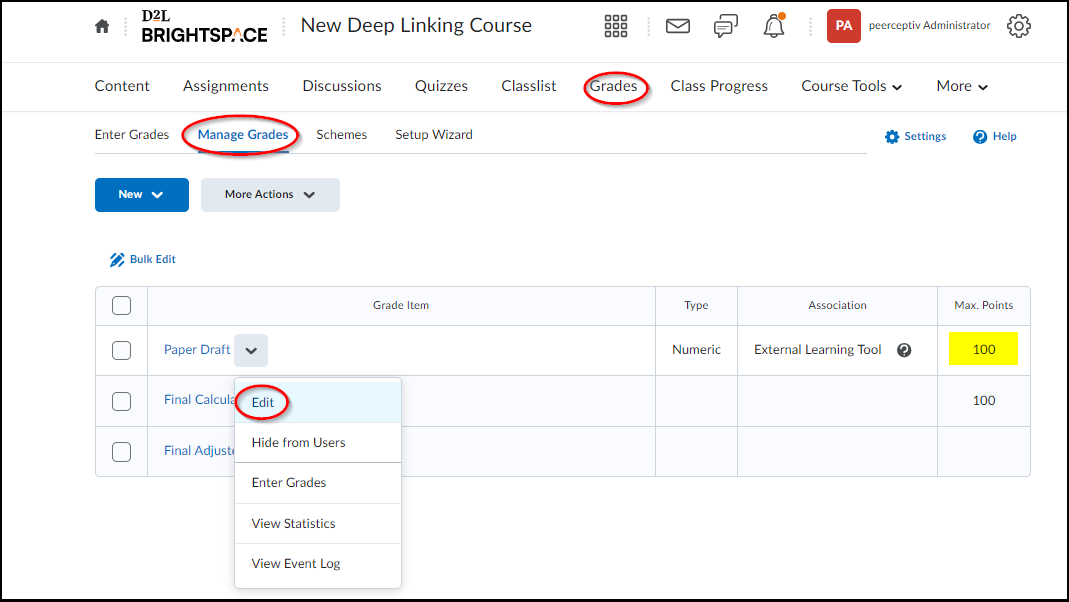Click Final Calculated row's 100 max points
1069x602 pixels.
tap(983, 400)
